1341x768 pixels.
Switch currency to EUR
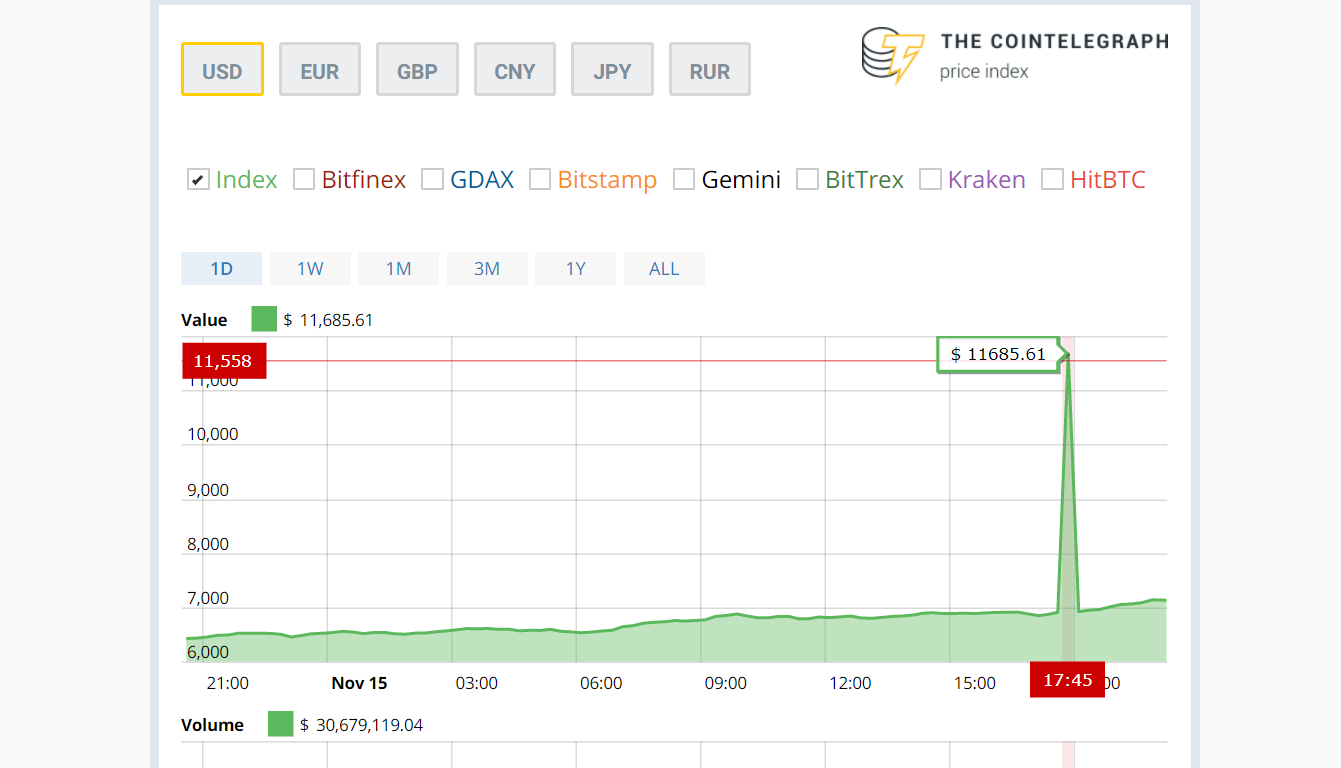click(320, 70)
